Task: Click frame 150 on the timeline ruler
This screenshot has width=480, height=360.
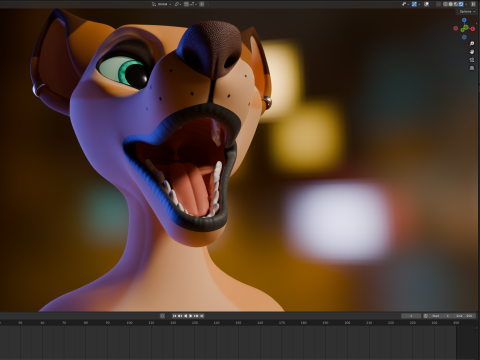Action: (238, 323)
